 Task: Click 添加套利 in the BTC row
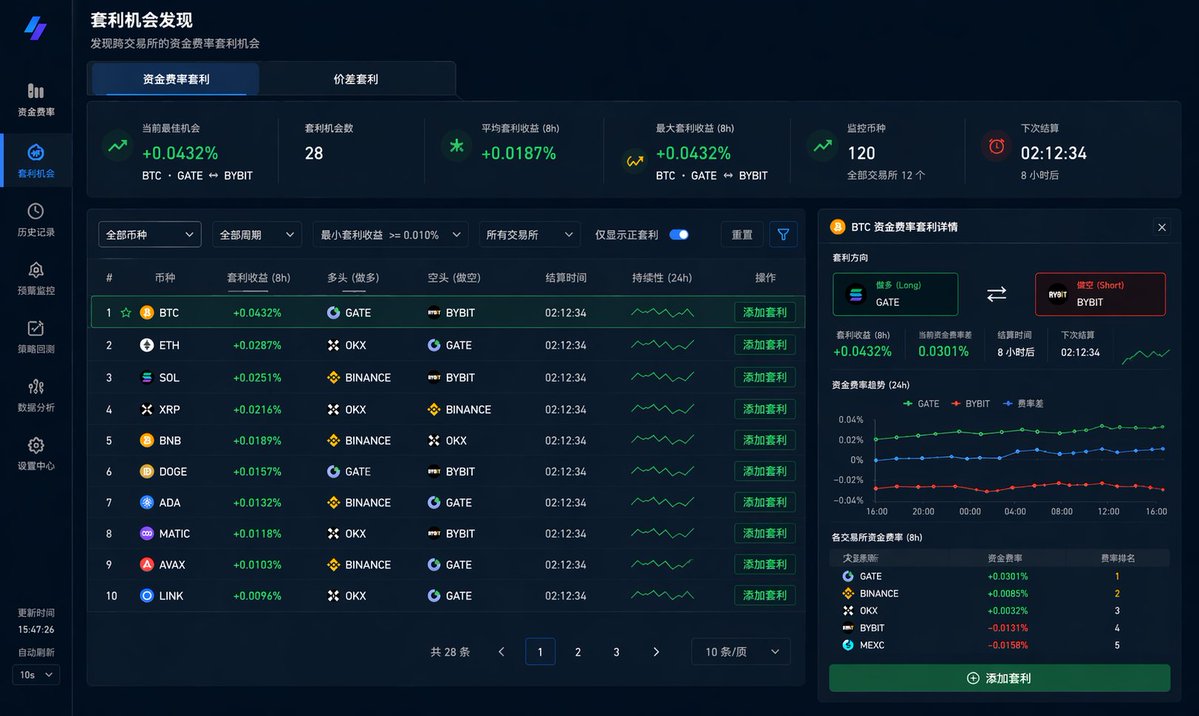765,312
